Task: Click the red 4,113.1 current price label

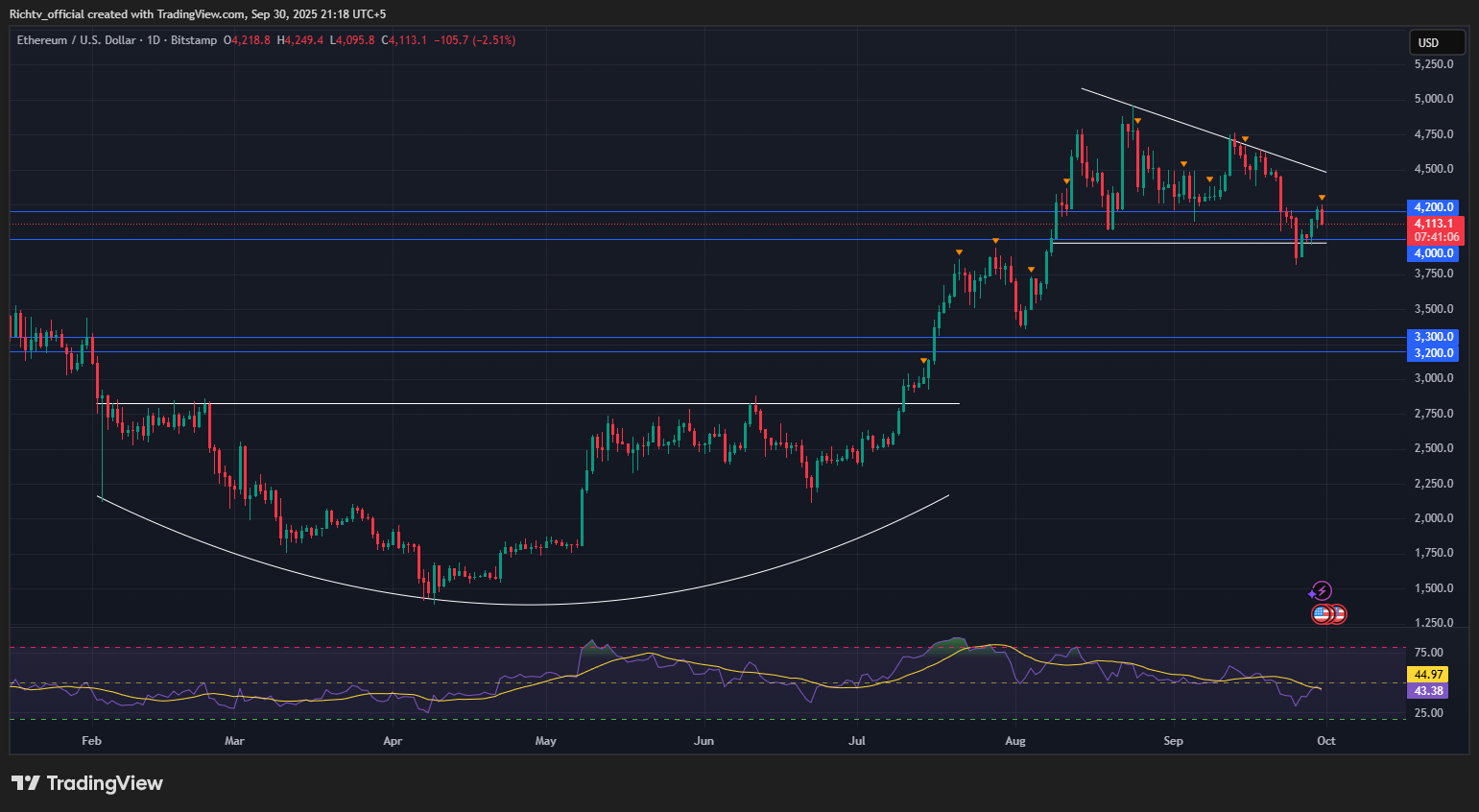Action: point(1435,224)
